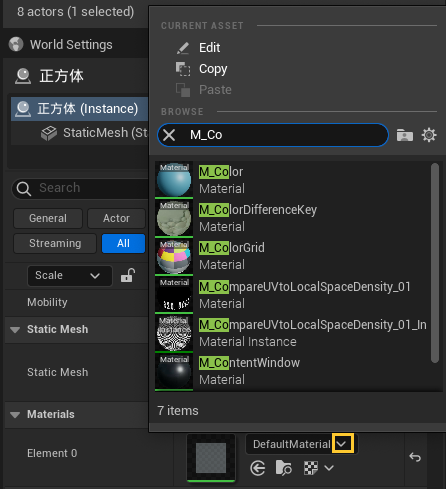Image resolution: width=446 pixels, height=489 pixels.
Task: Click the World Settings globe icon
Action: pyautogui.click(x=16, y=44)
